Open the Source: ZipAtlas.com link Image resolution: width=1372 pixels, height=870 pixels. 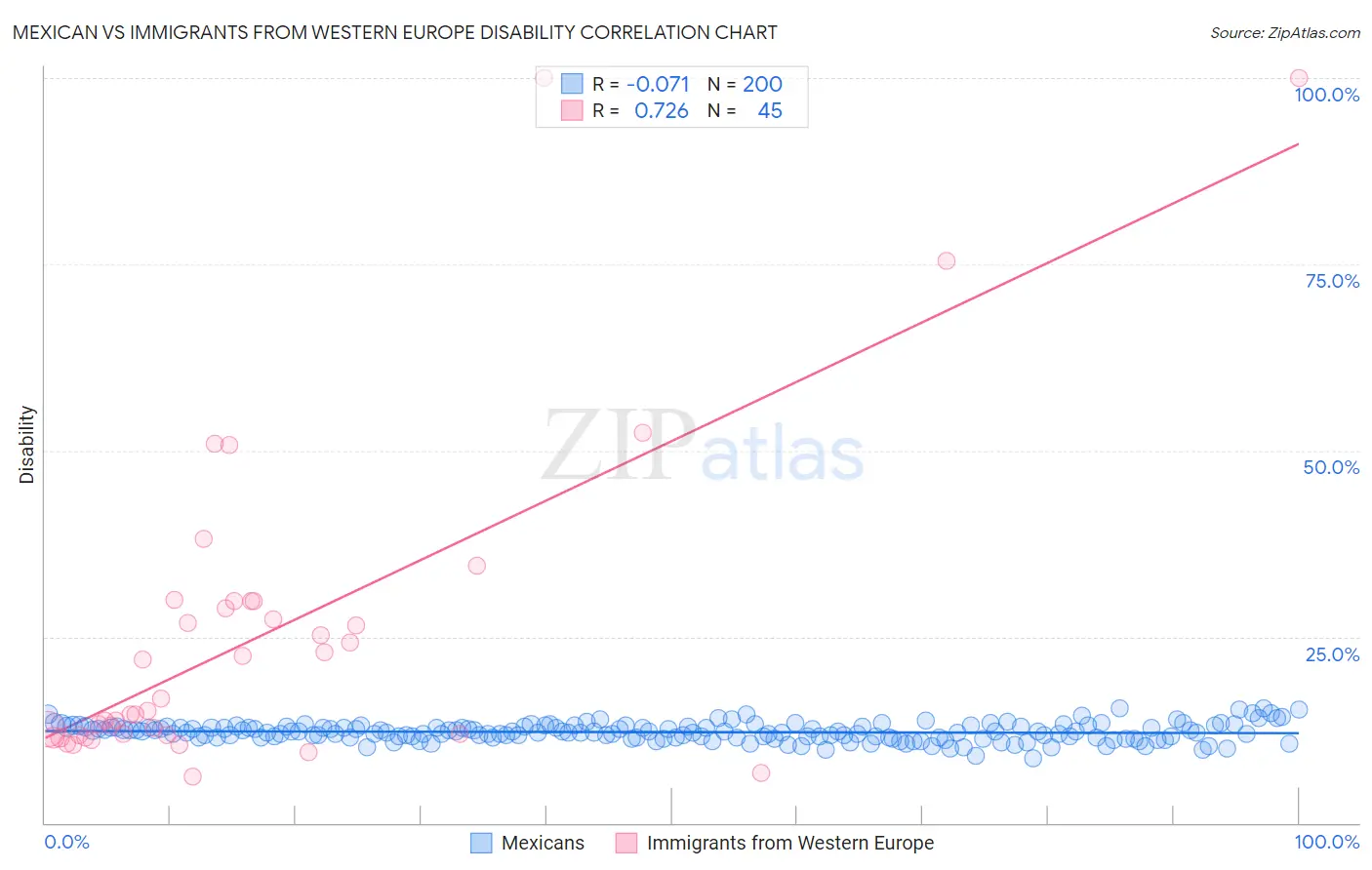click(1285, 32)
